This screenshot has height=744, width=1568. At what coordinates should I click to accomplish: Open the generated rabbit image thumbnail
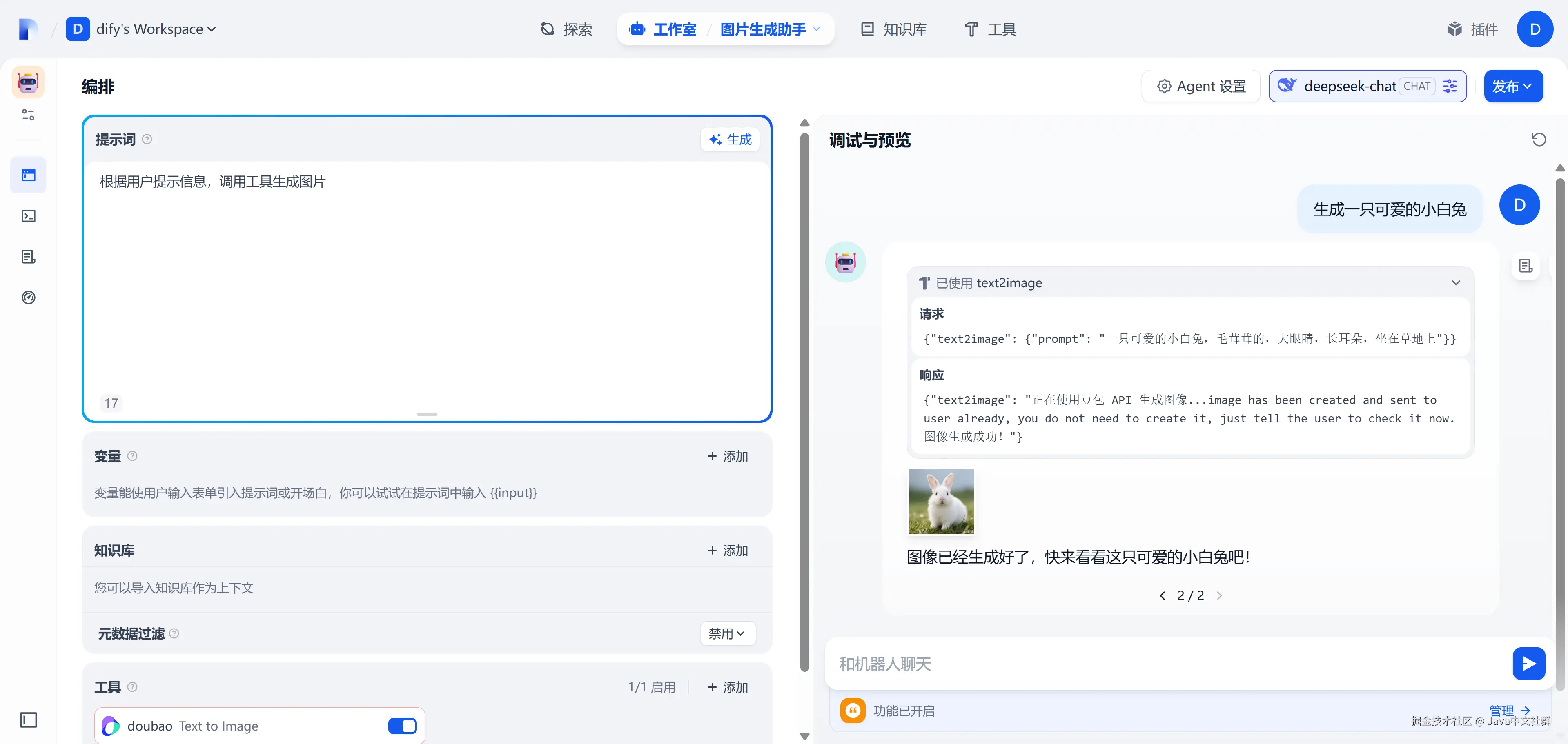coord(941,501)
